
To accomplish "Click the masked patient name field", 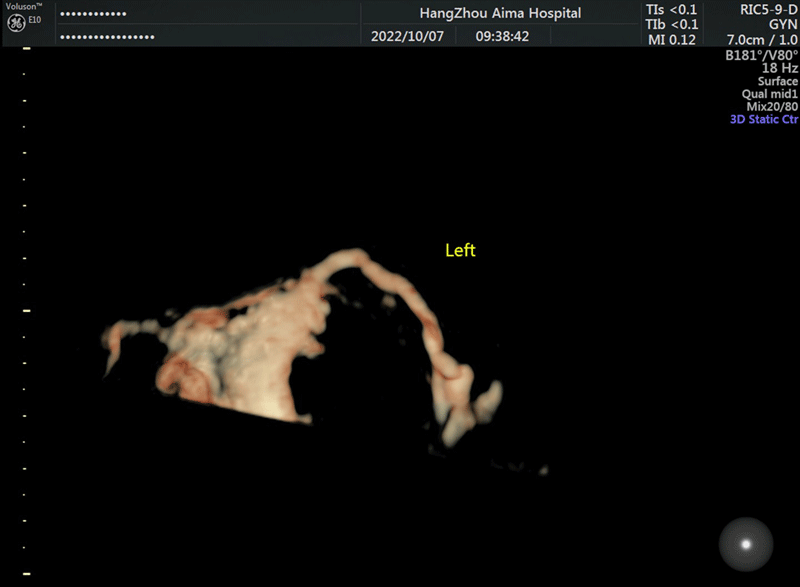I will tap(94, 15).
